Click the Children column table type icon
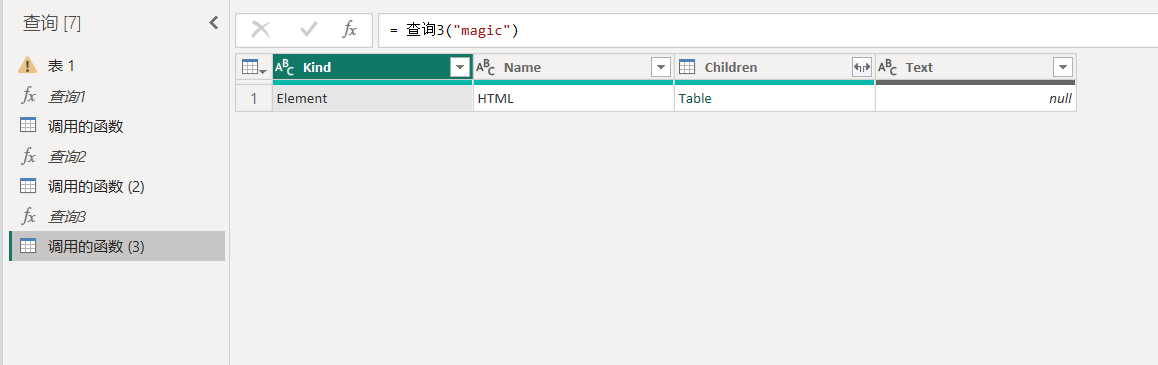Image resolution: width=1158 pixels, height=365 pixels. click(687, 67)
